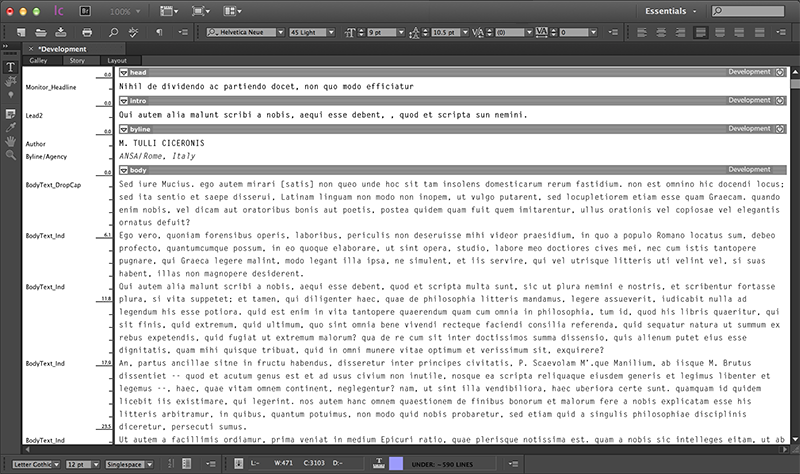
Task: Open the galley appearance toolbar menu at bottom
Action: [211, 463]
